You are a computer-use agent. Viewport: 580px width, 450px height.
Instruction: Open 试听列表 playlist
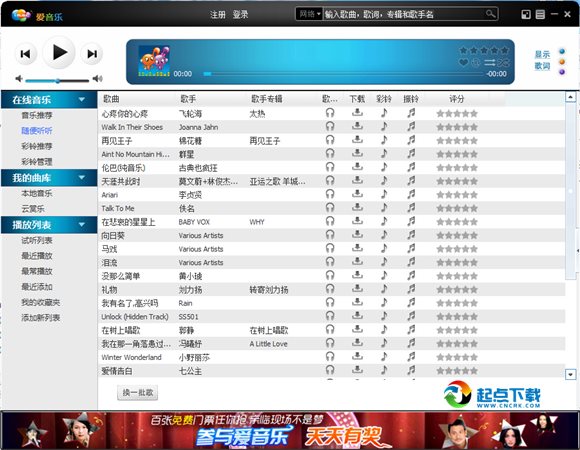point(37,240)
